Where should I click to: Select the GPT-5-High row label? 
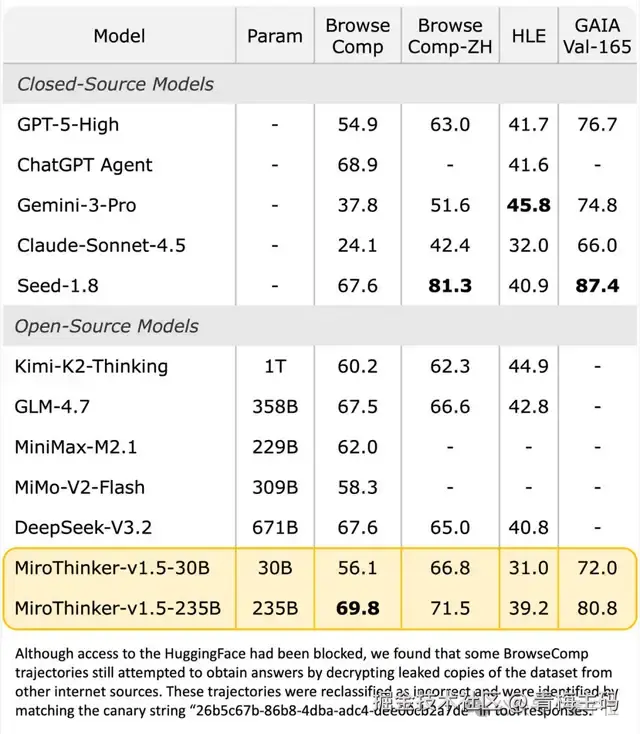pos(68,125)
